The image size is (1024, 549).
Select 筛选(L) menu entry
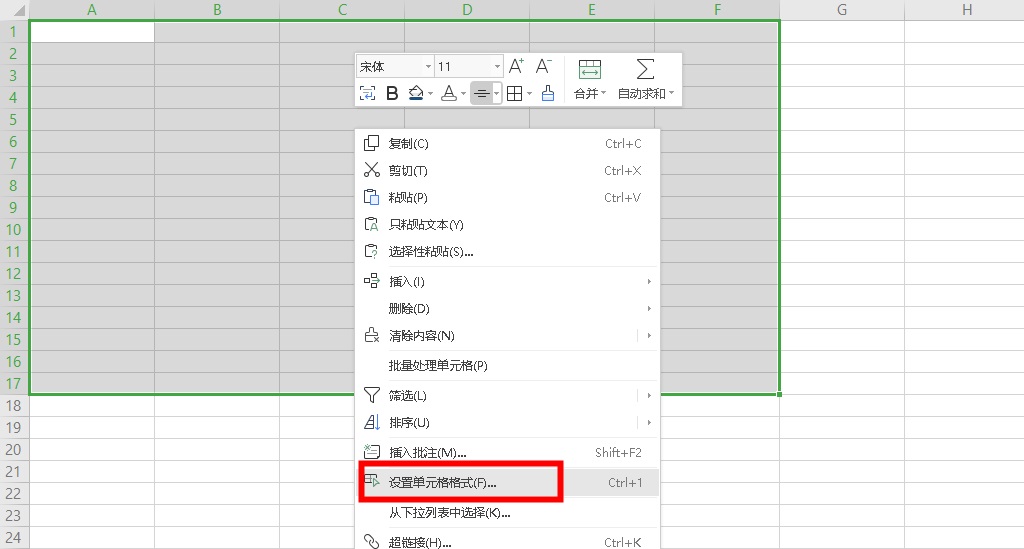point(507,396)
